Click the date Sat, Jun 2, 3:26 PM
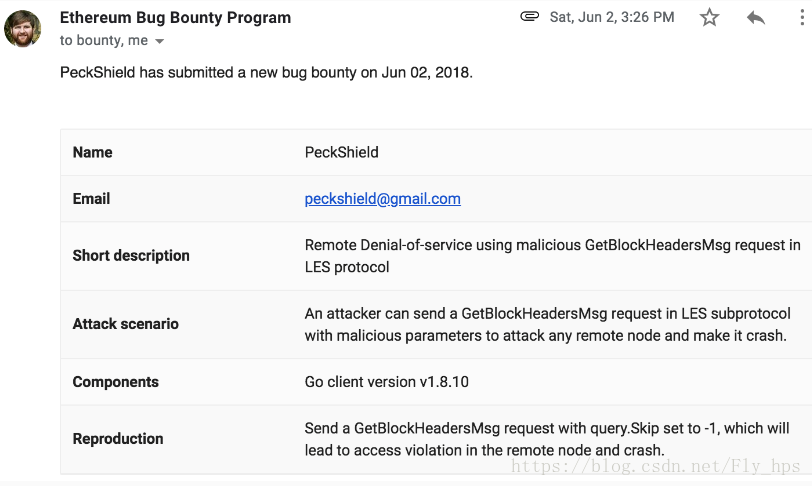The image size is (812, 486). click(x=612, y=17)
